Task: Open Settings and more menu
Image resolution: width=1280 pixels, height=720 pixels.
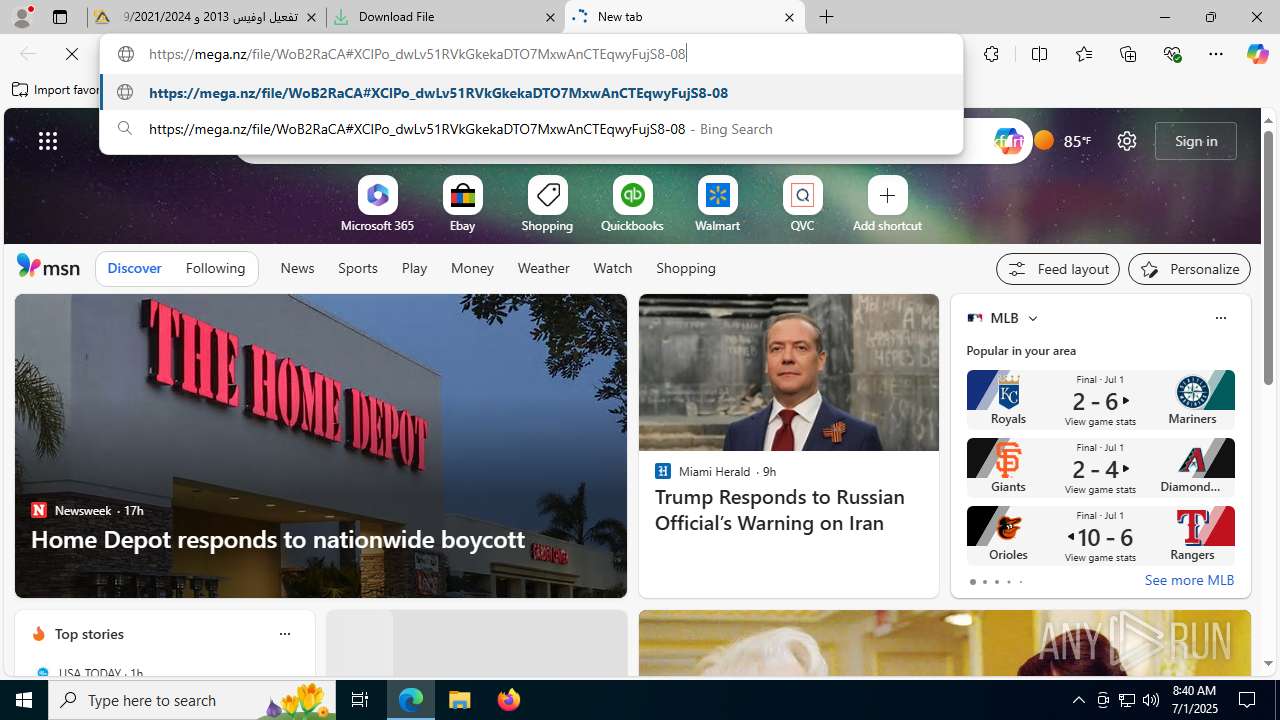Action: pyautogui.click(x=1215, y=54)
